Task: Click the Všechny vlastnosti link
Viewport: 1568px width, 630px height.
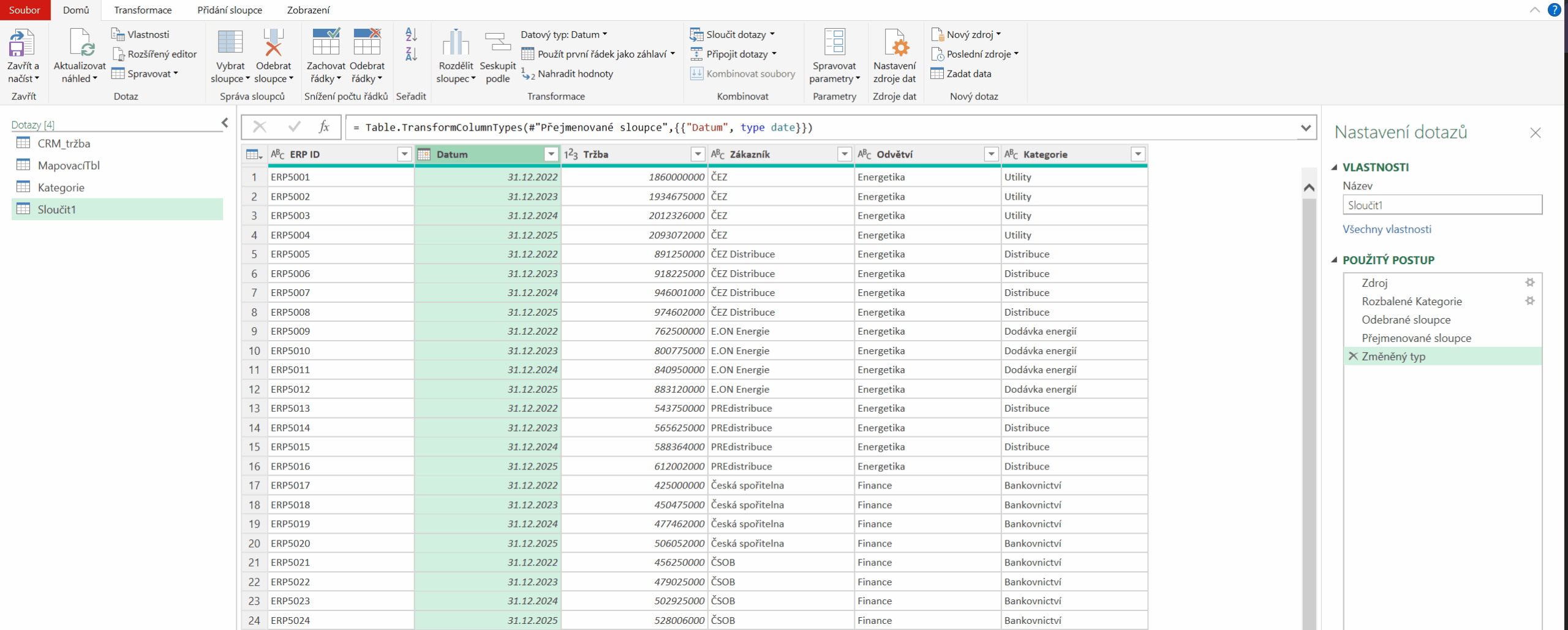Action: pos(1387,229)
